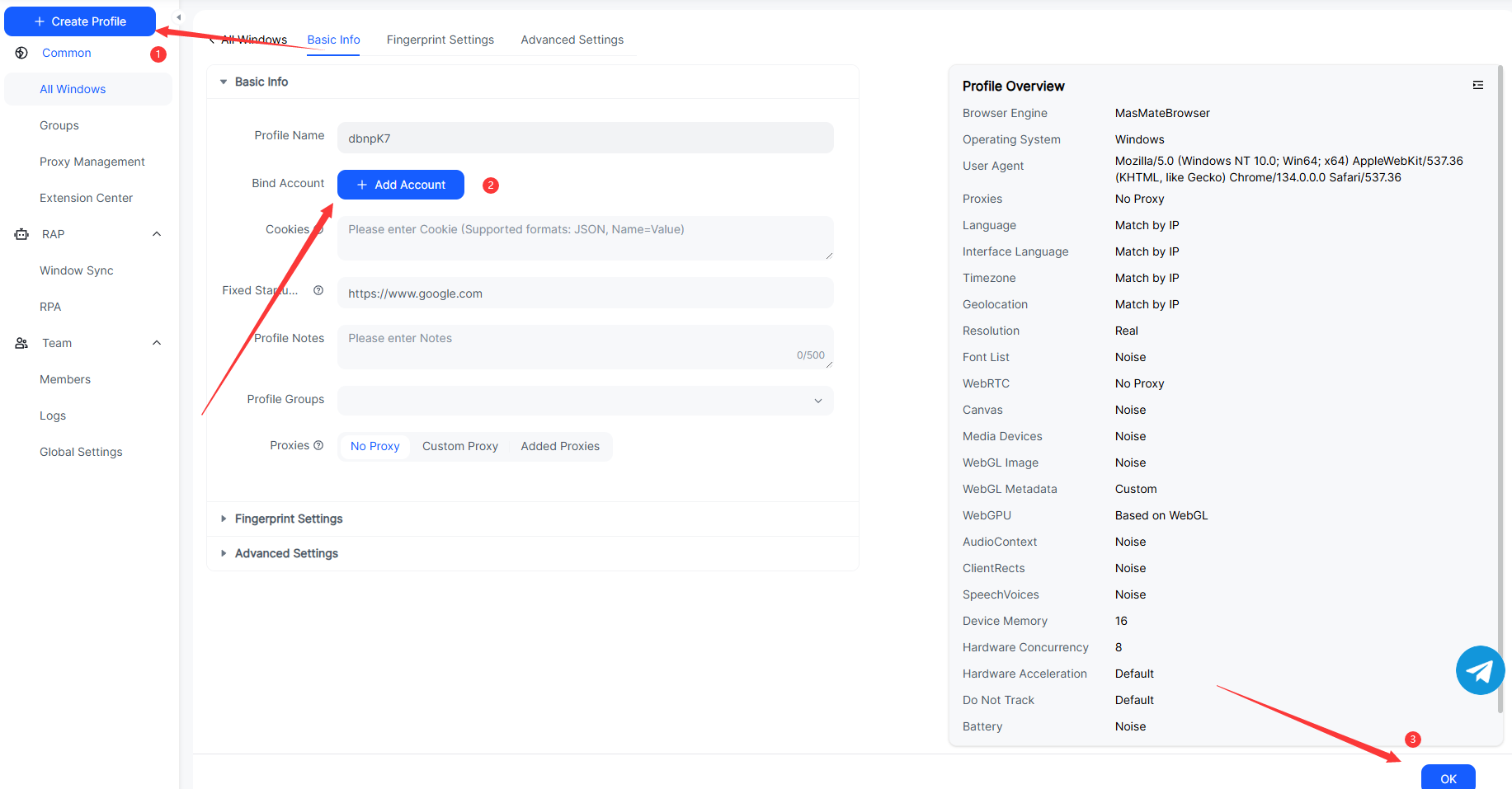Select the No Proxy option
The height and width of the screenshot is (789, 1512).
click(374, 446)
